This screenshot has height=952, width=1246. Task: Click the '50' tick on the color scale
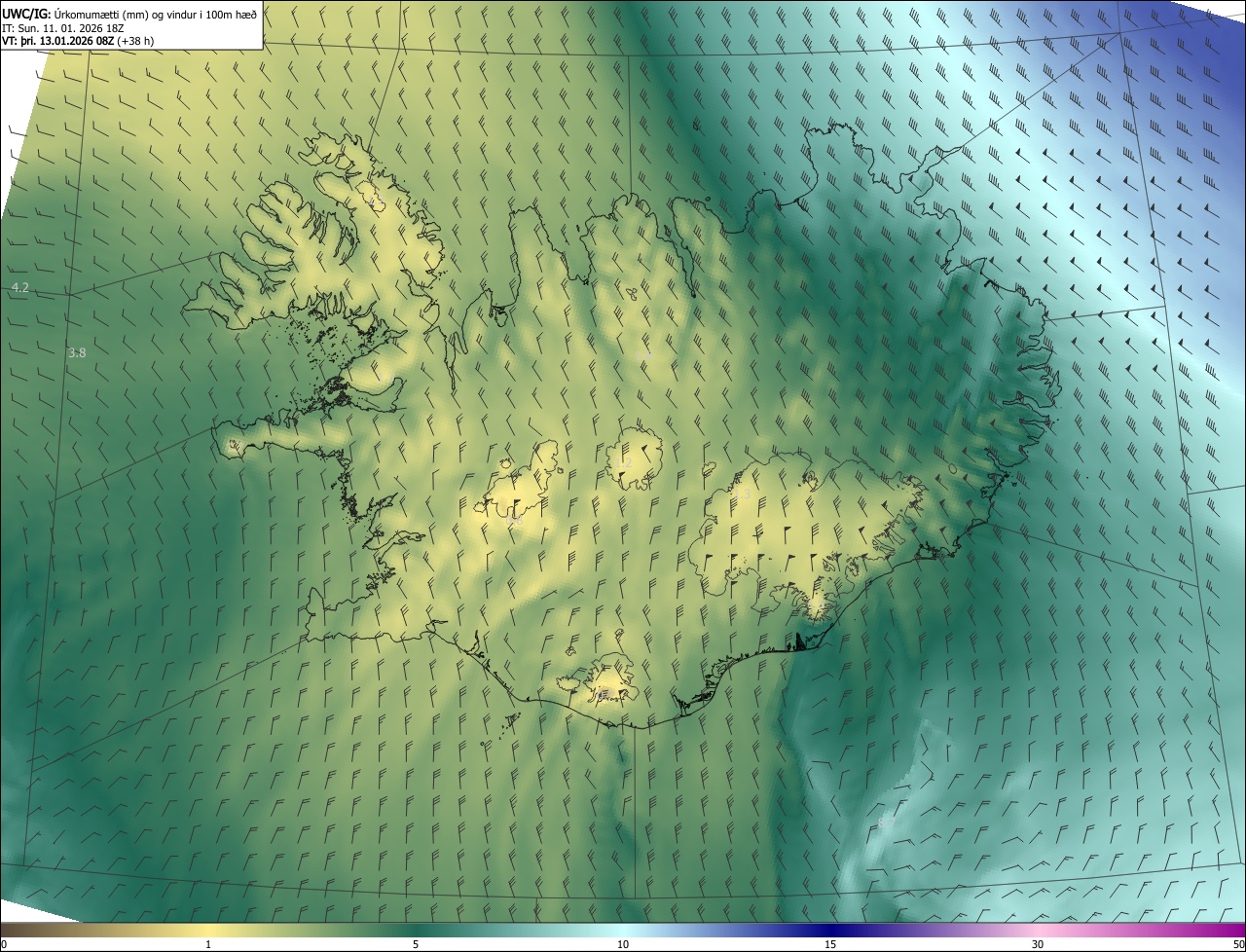(x=1238, y=944)
